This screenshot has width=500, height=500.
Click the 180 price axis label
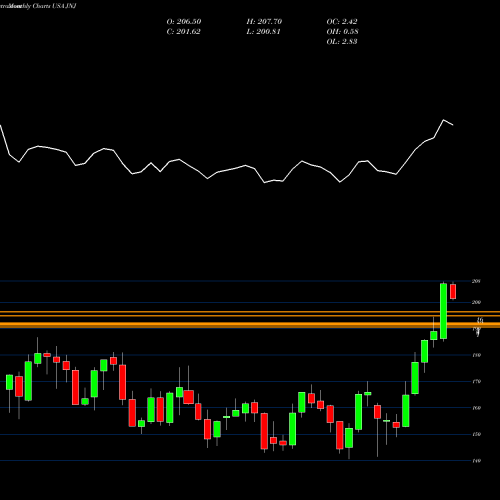[476, 355]
